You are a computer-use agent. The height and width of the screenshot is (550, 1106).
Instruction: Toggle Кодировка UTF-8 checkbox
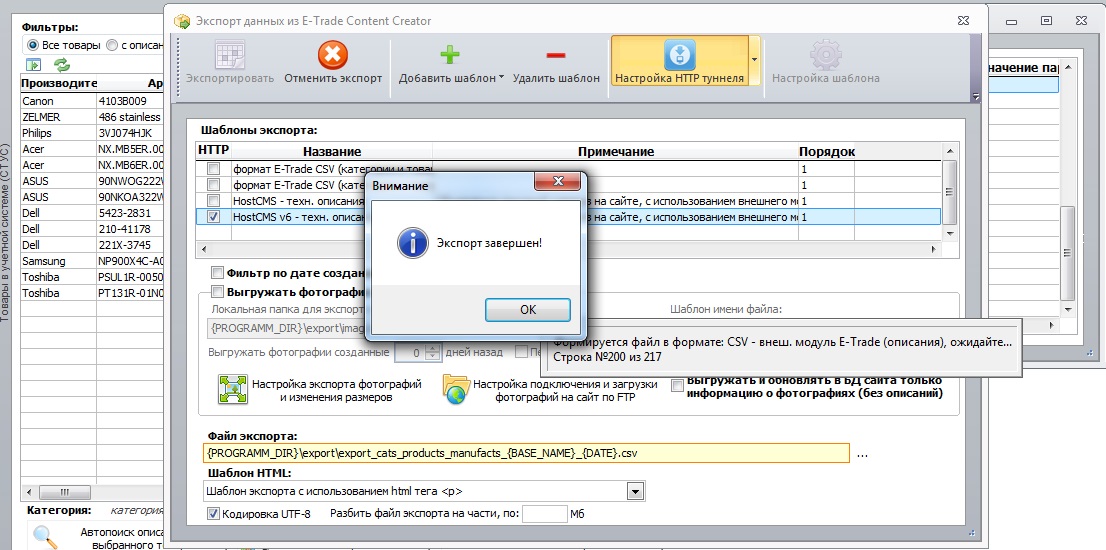pos(214,514)
